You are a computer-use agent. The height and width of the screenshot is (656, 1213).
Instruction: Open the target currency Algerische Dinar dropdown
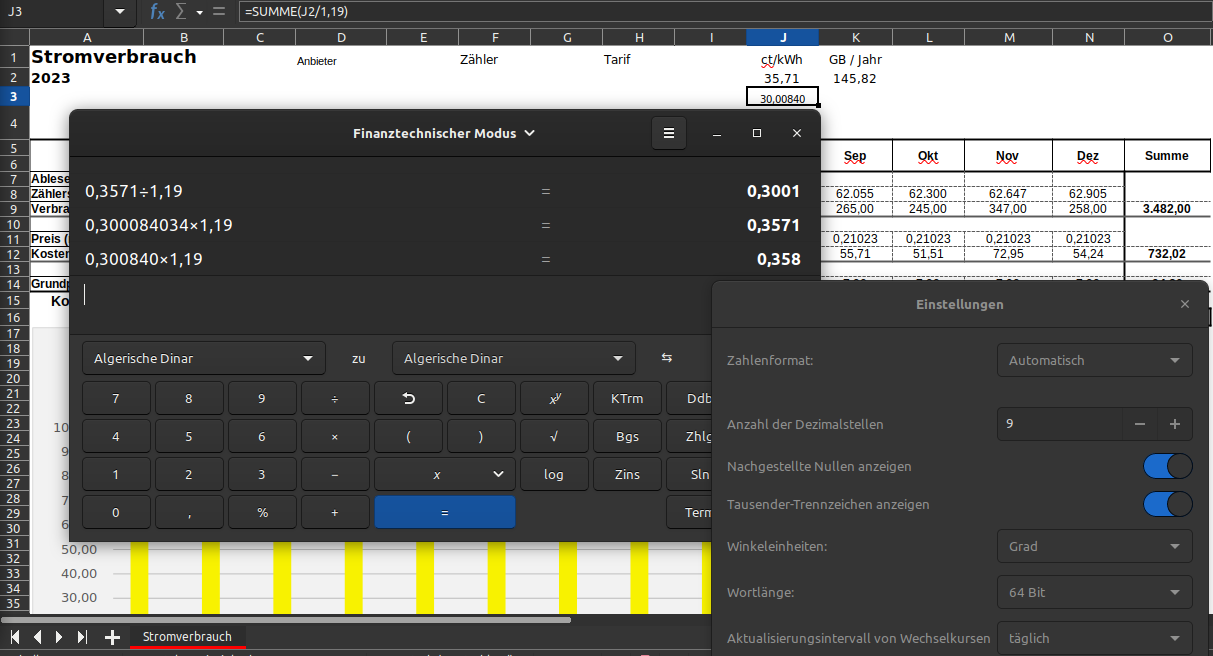pyautogui.click(x=514, y=358)
